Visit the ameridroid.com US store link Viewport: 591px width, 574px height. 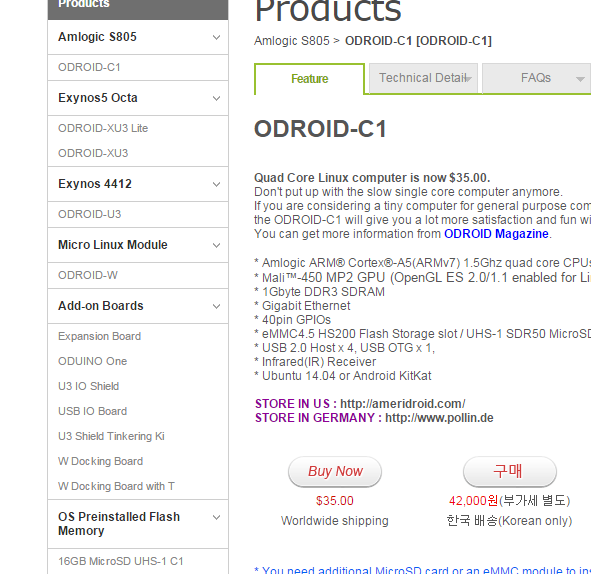(403, 404)
